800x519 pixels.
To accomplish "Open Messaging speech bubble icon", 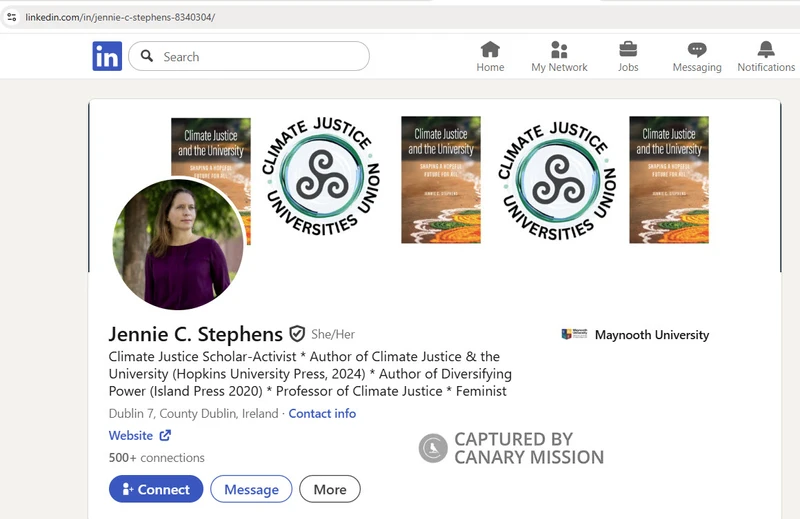I will coord(697,50).
